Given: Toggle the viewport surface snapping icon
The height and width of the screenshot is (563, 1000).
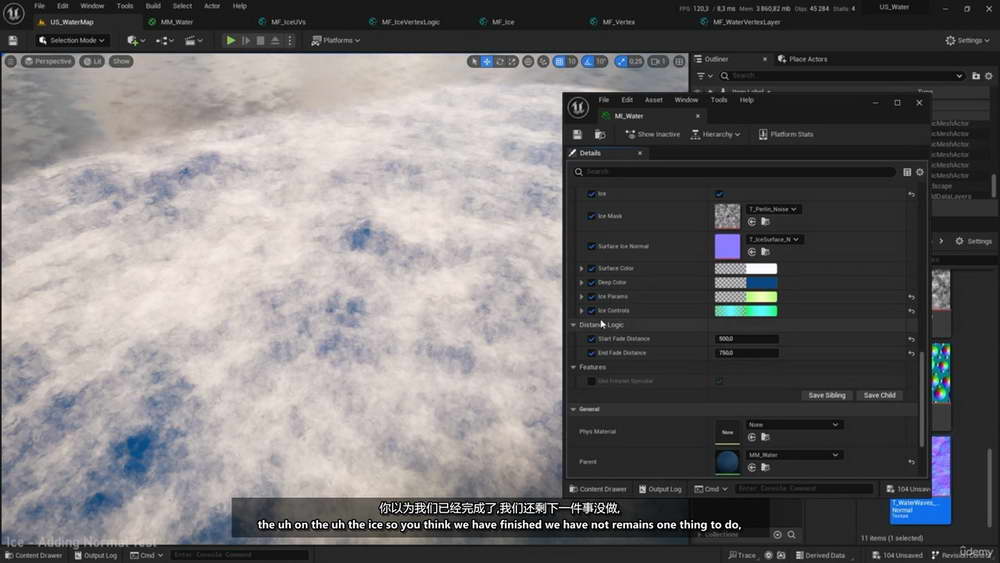Looking at the screenshot, I should (x=543, y=61).
